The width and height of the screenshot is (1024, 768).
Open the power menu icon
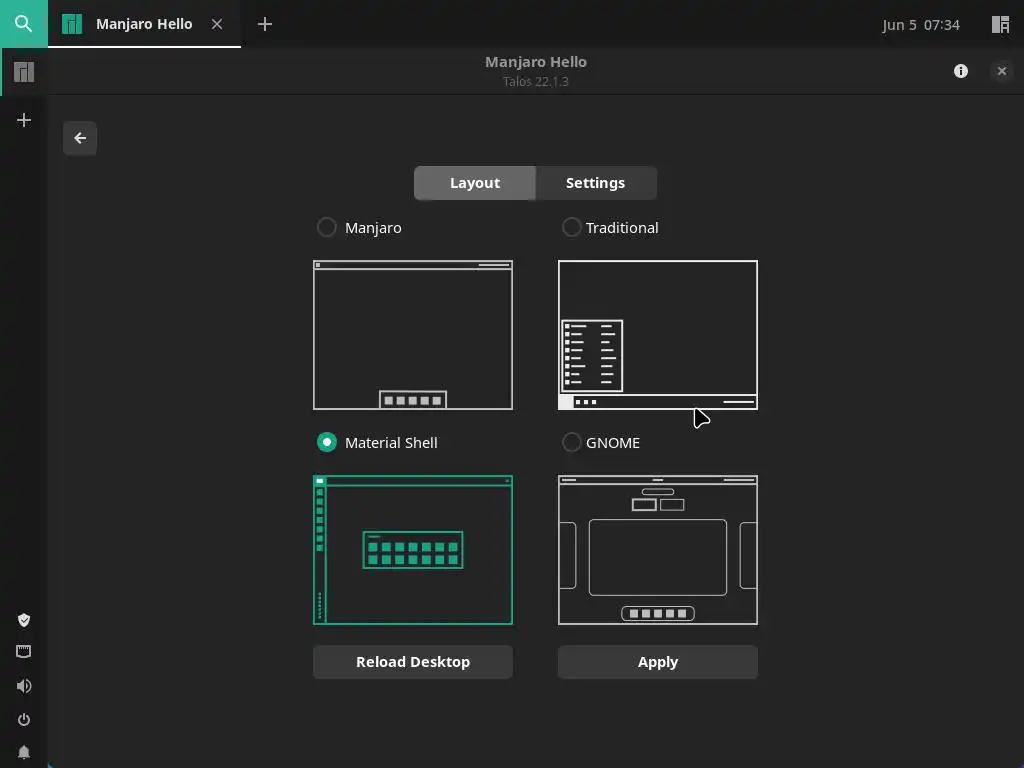24,720
